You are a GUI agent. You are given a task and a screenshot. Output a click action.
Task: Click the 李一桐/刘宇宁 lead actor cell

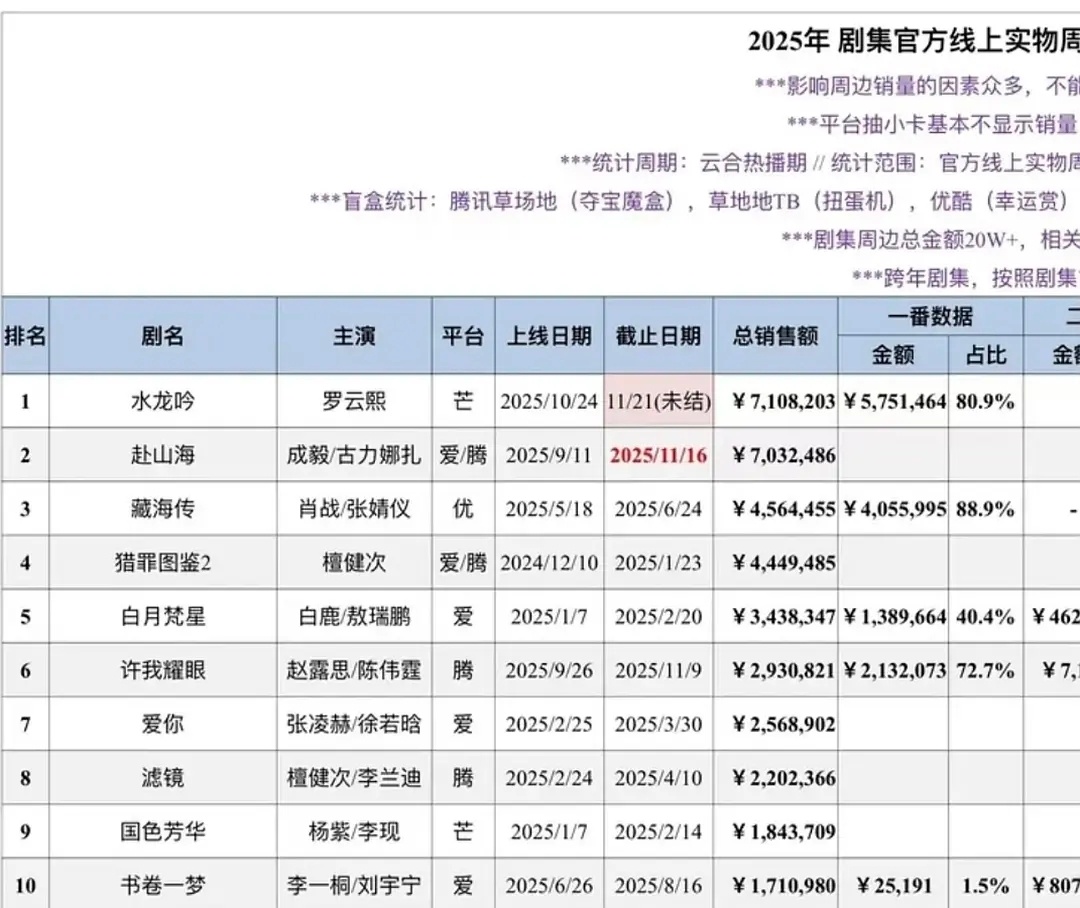[354, 885]
